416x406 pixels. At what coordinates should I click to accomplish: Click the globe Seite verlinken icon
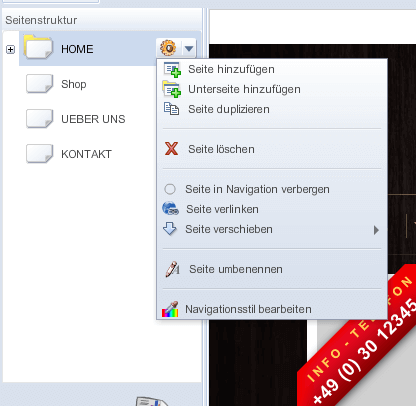coord(170,209)
